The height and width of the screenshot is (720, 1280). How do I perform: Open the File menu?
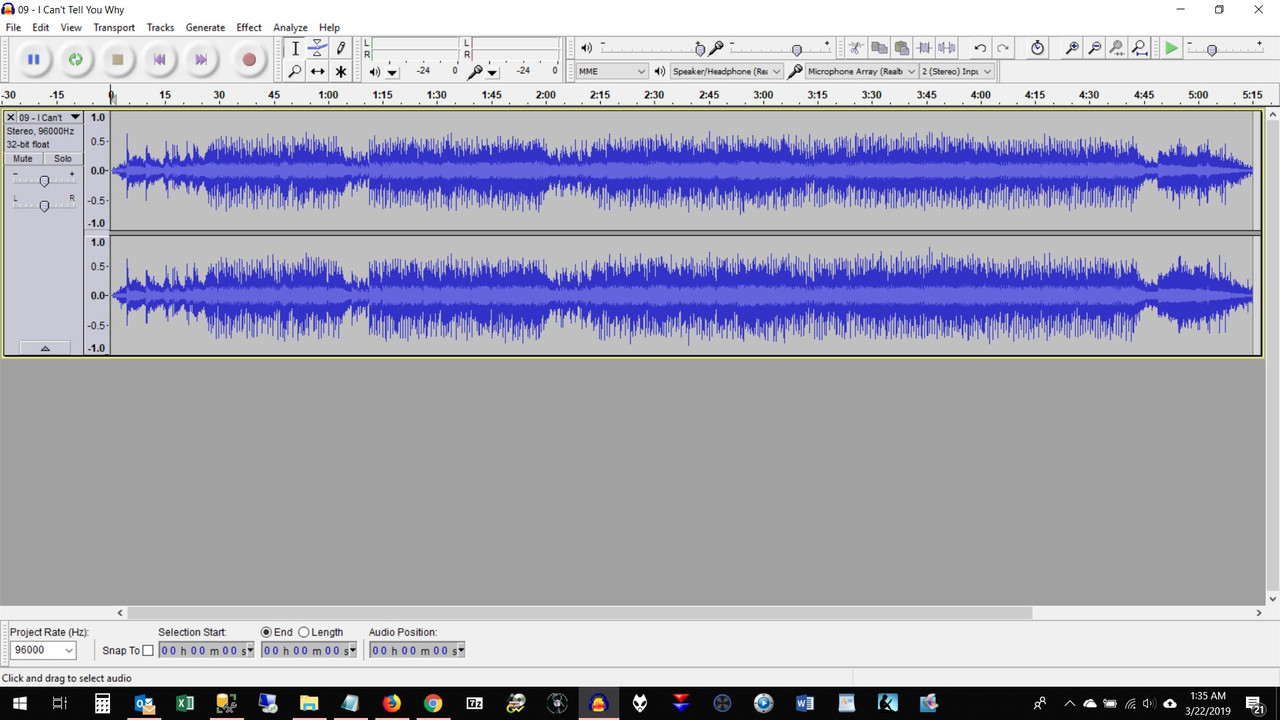(13, 27)
